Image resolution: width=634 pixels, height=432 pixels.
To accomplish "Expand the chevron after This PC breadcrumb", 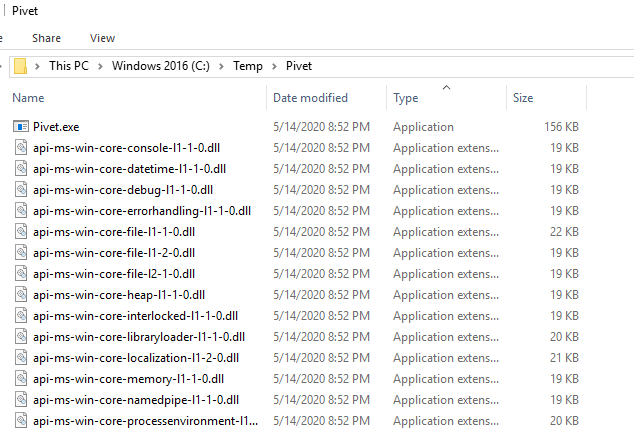I will [102, 67].
